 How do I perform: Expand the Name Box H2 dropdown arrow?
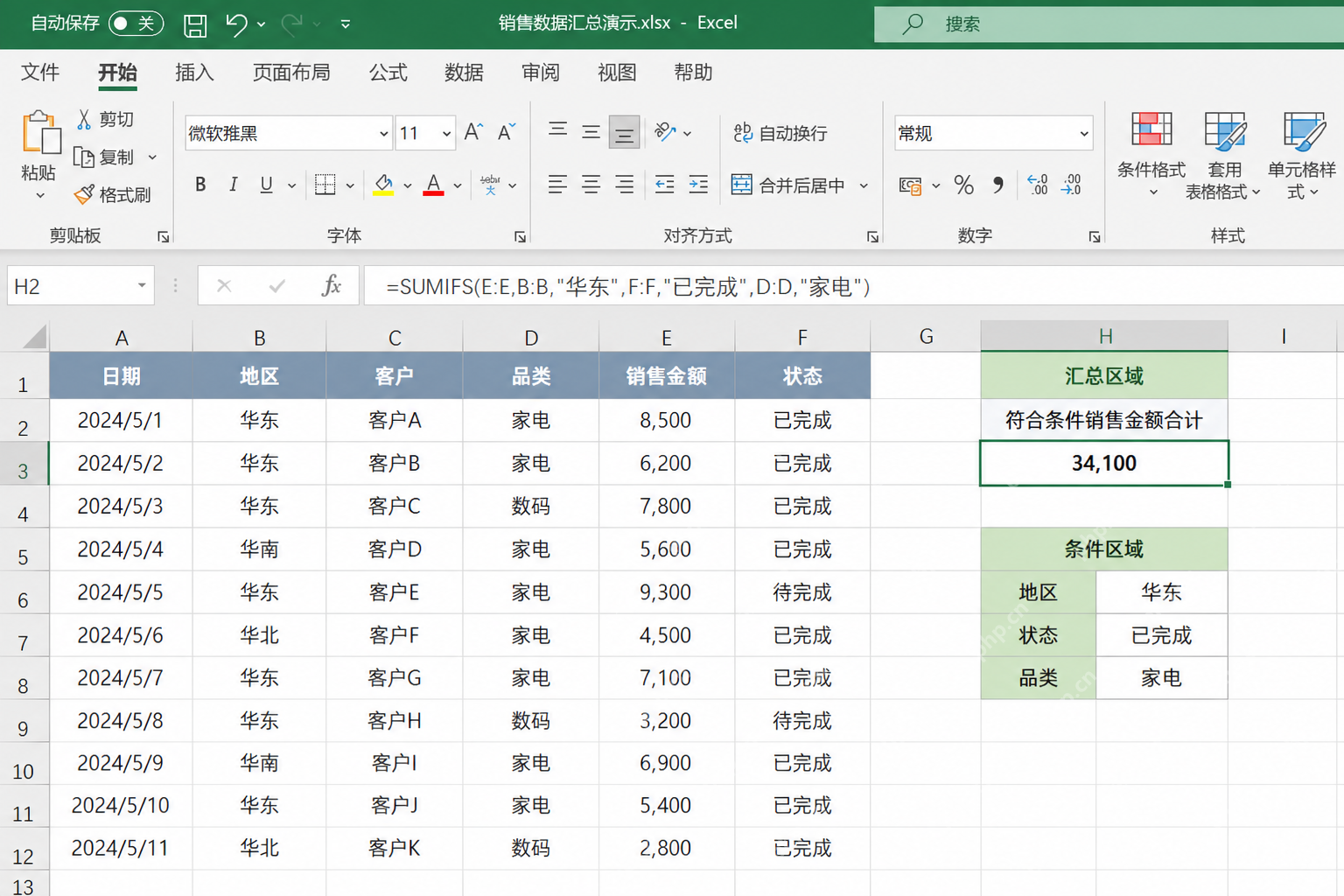(x=142, y=286)
